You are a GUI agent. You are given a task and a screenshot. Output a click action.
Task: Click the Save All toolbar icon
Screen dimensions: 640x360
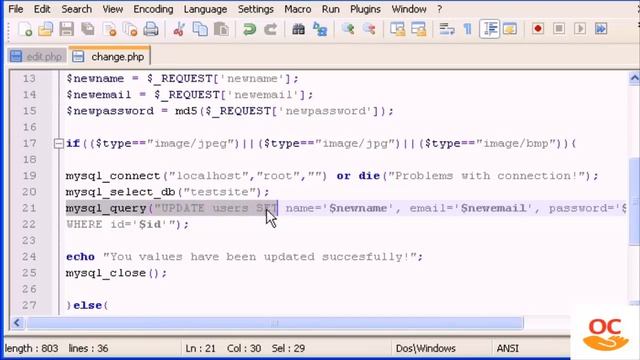pos(88,29)
